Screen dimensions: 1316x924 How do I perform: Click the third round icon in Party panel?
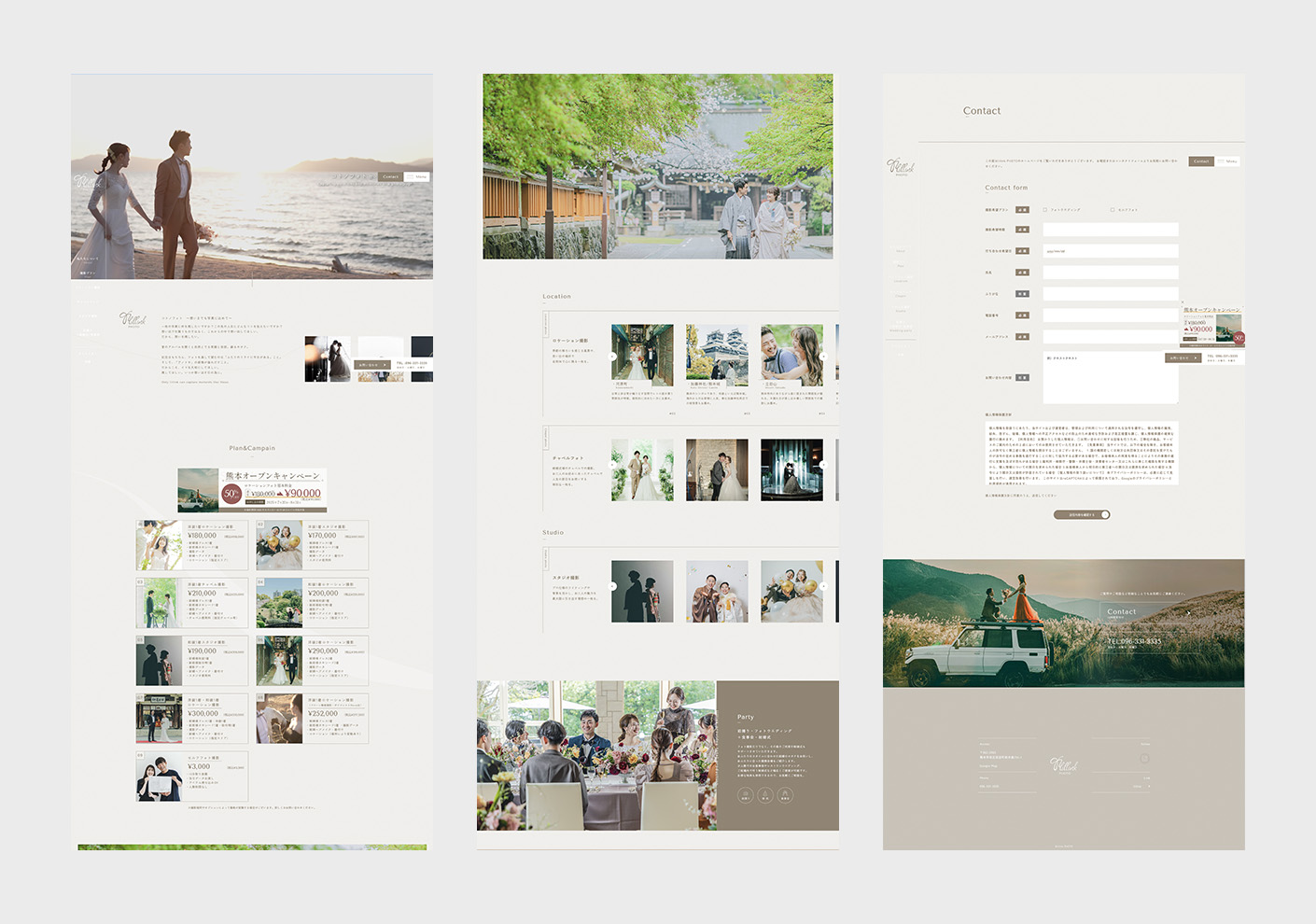(785, 795)
